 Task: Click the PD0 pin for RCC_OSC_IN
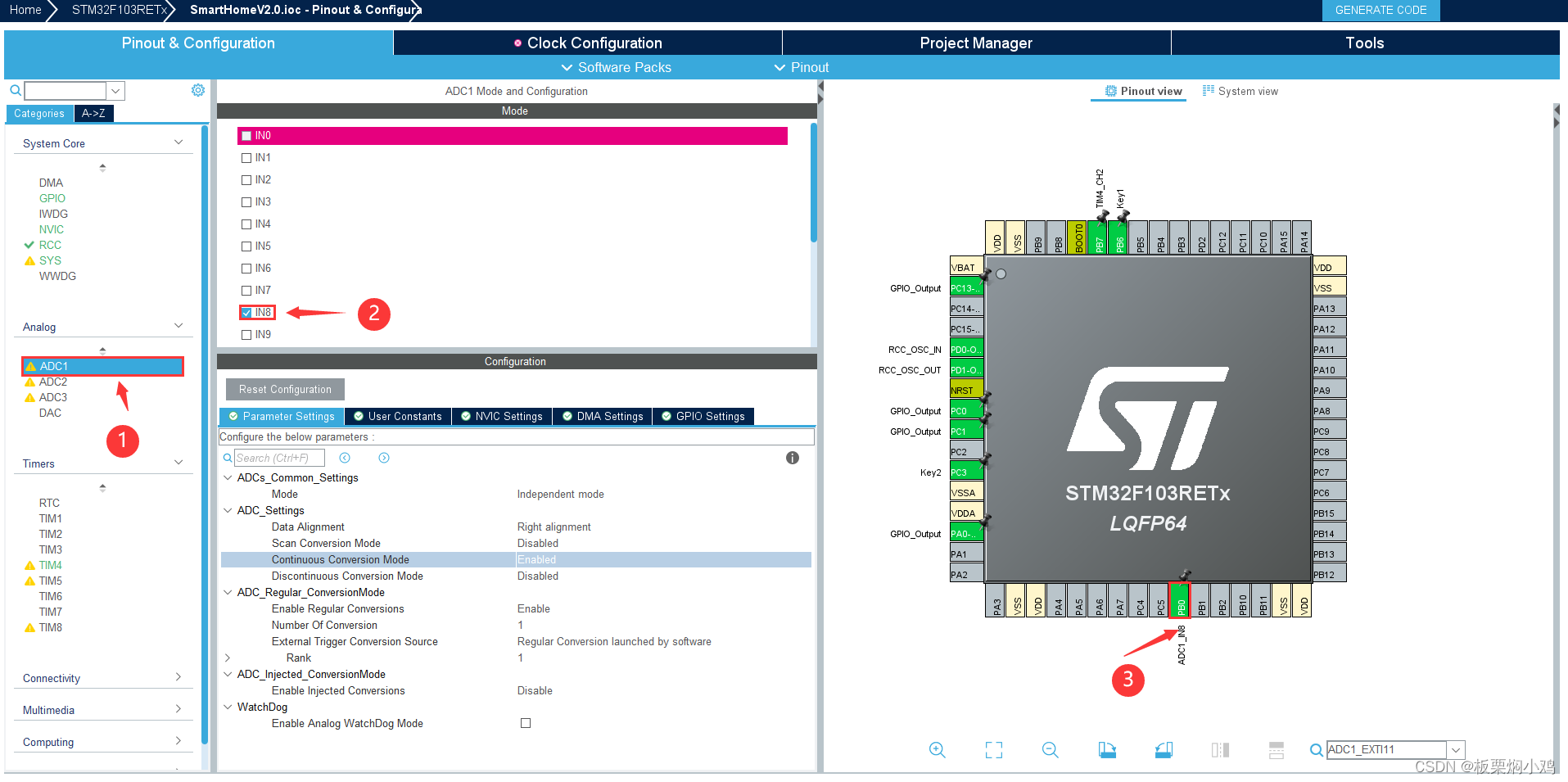pos(966,349)
